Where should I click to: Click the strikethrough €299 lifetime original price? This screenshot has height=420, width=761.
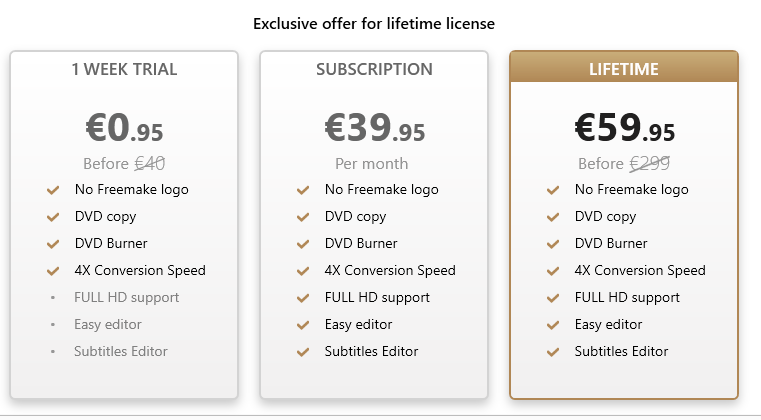pyautogui.click(x=649, y=164)
